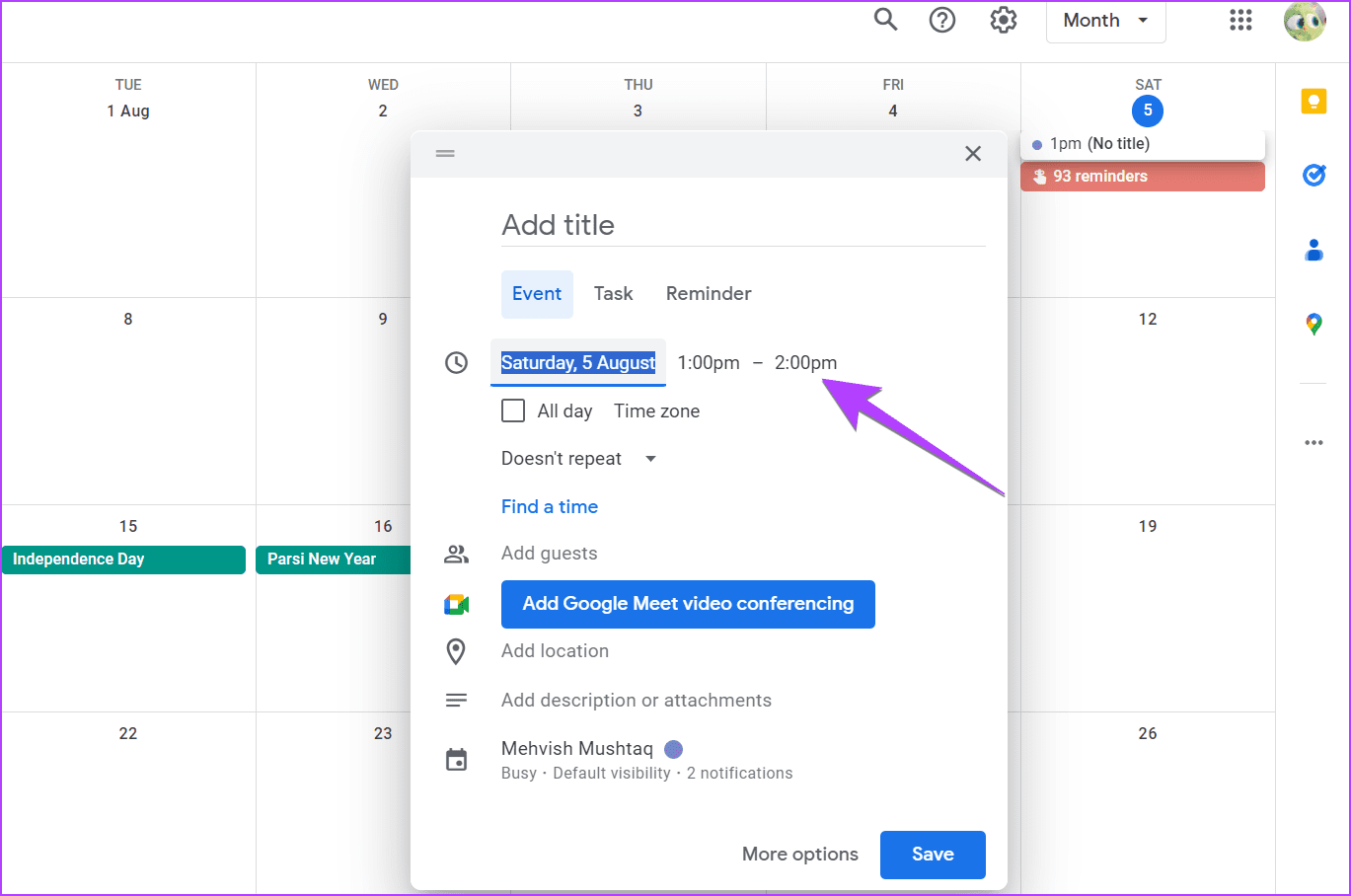Switch to the Reminder tab
The width and height of the screenshot is (1351, 896).
point(708,294)
